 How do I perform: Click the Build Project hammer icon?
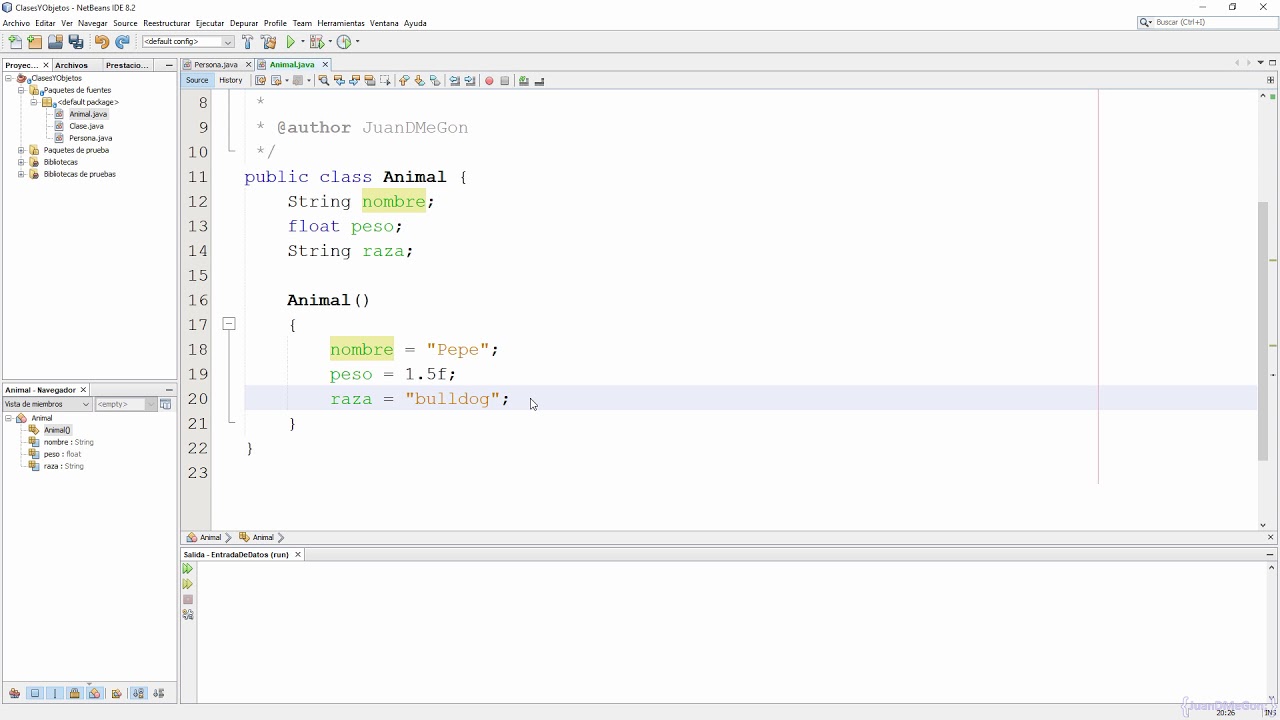(x=247, y=42)
